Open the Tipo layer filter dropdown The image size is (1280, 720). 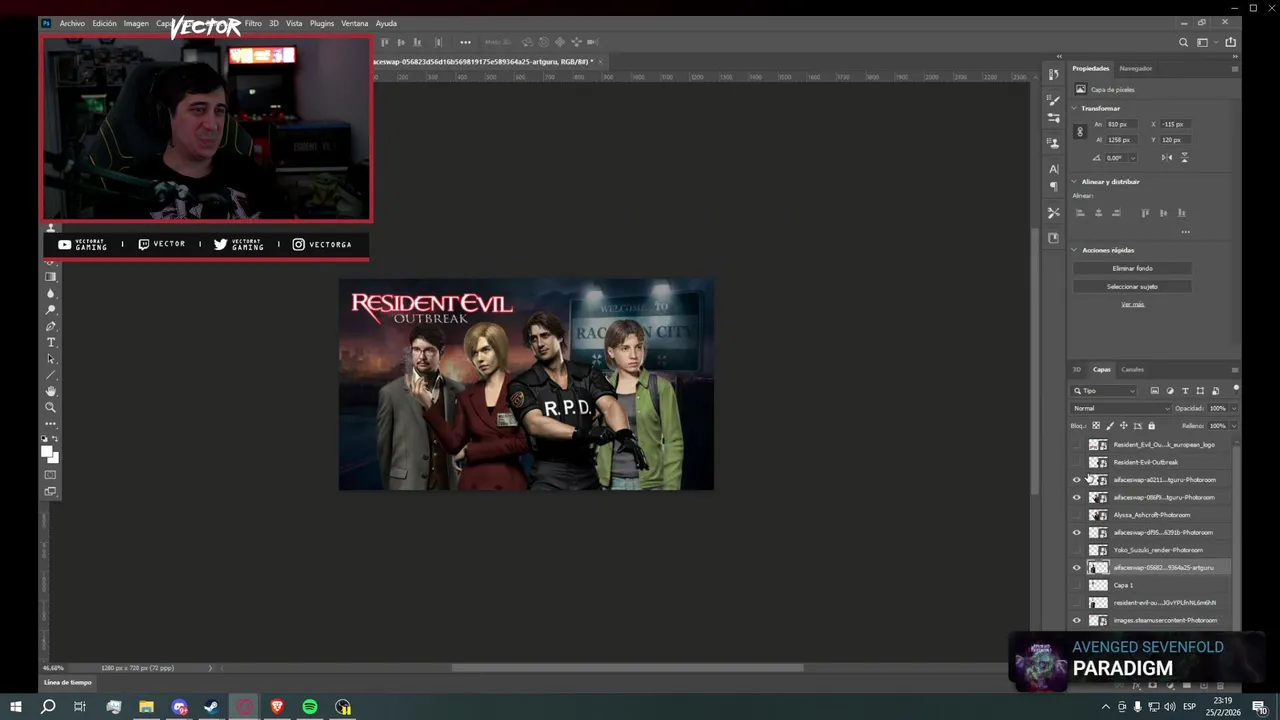point(1105,391)
